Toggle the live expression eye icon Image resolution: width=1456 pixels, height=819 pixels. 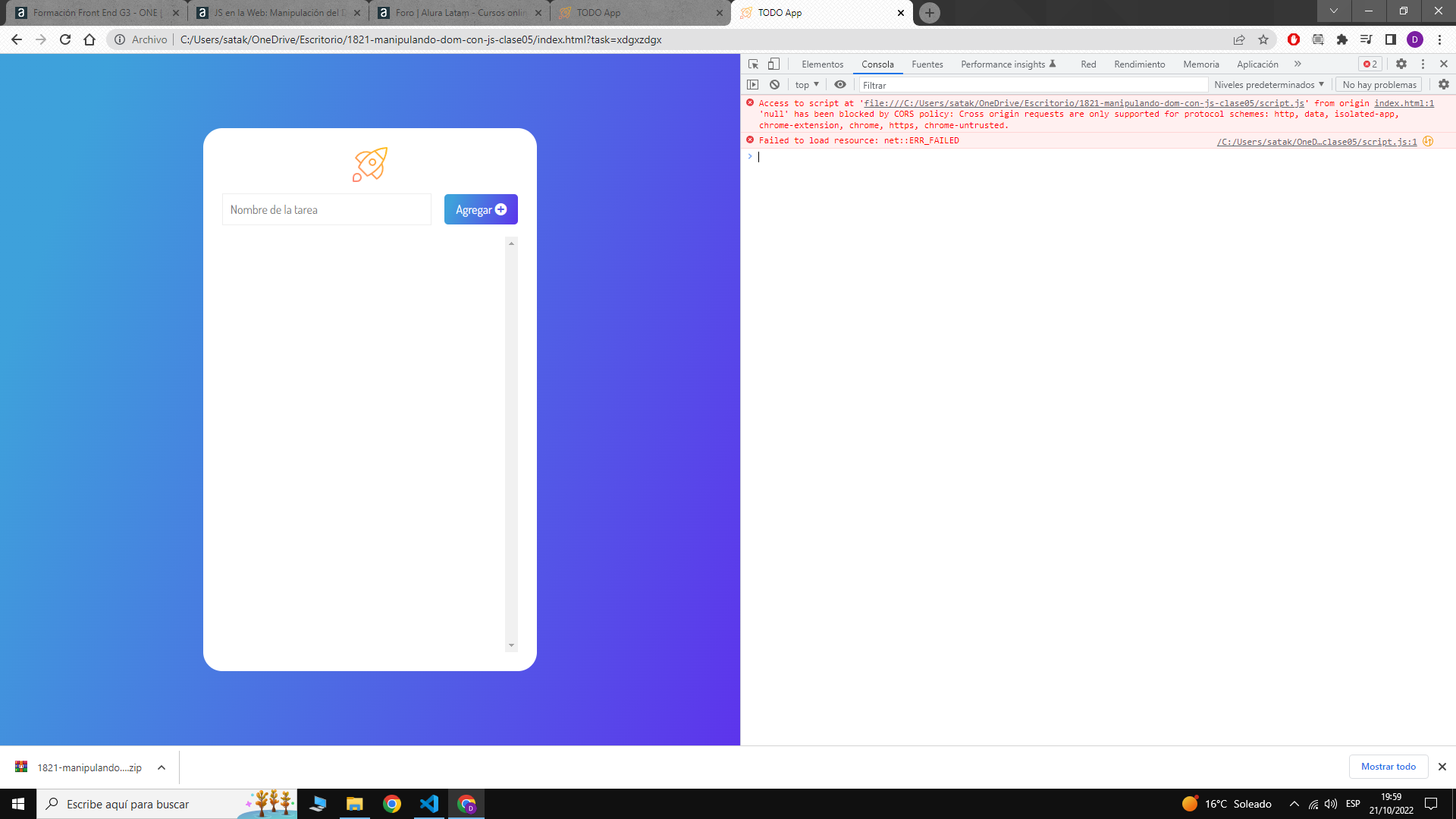click(840, 85)
